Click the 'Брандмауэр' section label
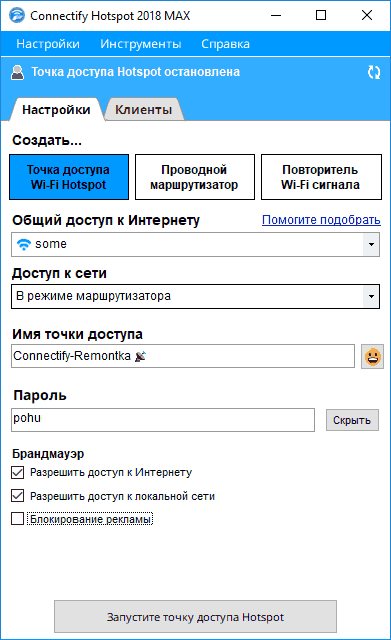 point(48,453)
